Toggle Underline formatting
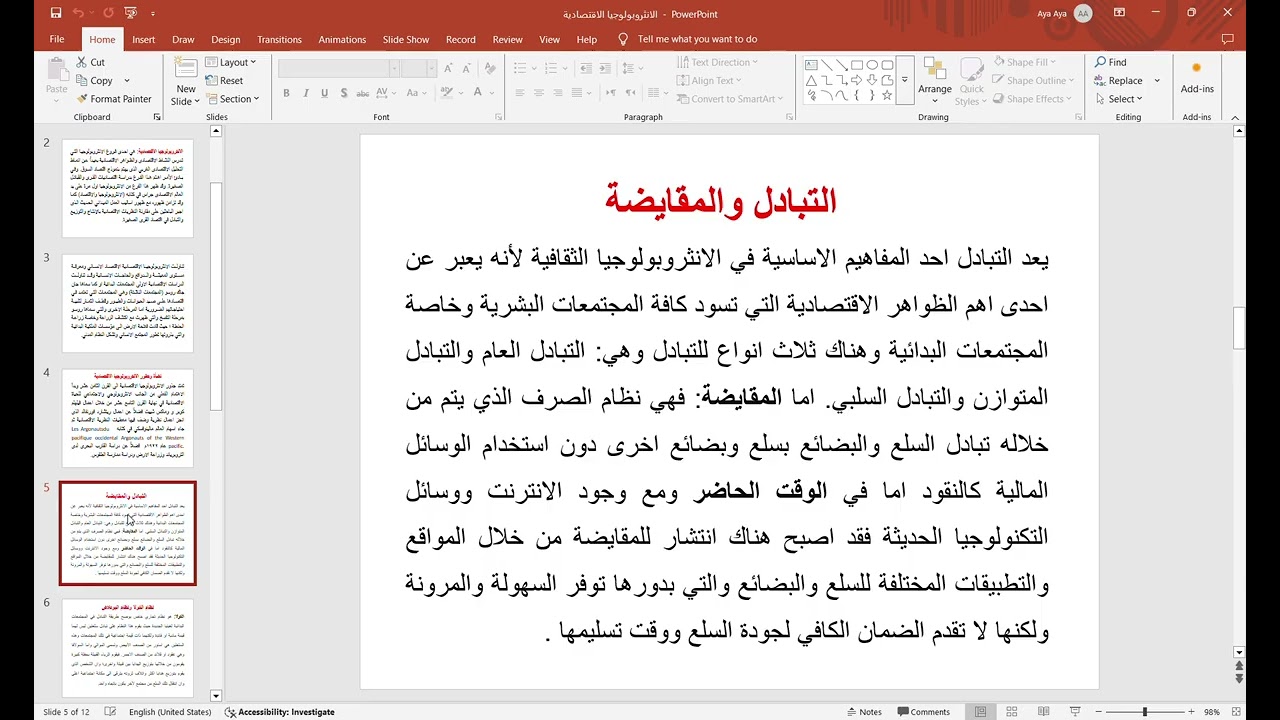1280x720 pixels. tap(325, 93)
